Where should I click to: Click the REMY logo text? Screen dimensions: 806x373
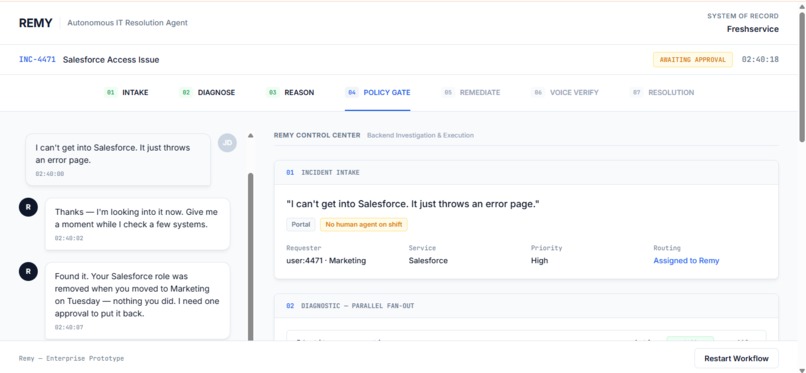pyautogui.click(x=35, y=23)
